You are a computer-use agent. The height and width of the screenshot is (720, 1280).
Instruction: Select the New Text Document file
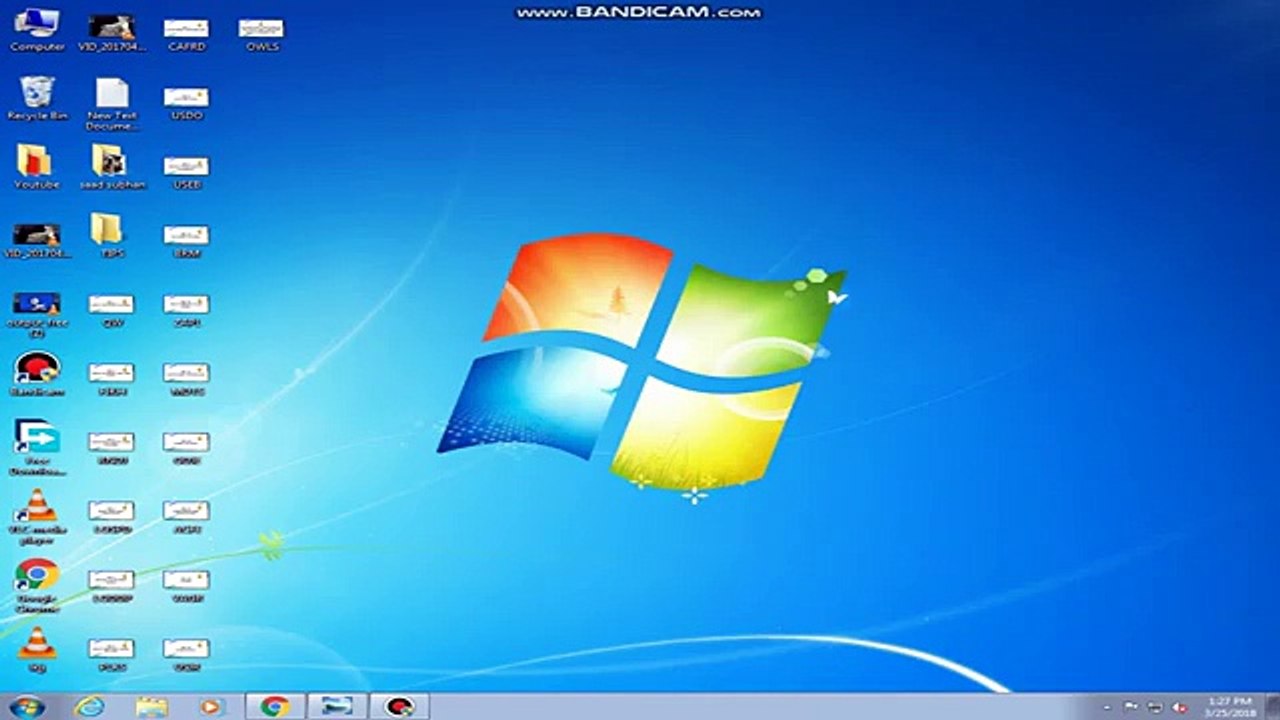click(x=112, y=104)
